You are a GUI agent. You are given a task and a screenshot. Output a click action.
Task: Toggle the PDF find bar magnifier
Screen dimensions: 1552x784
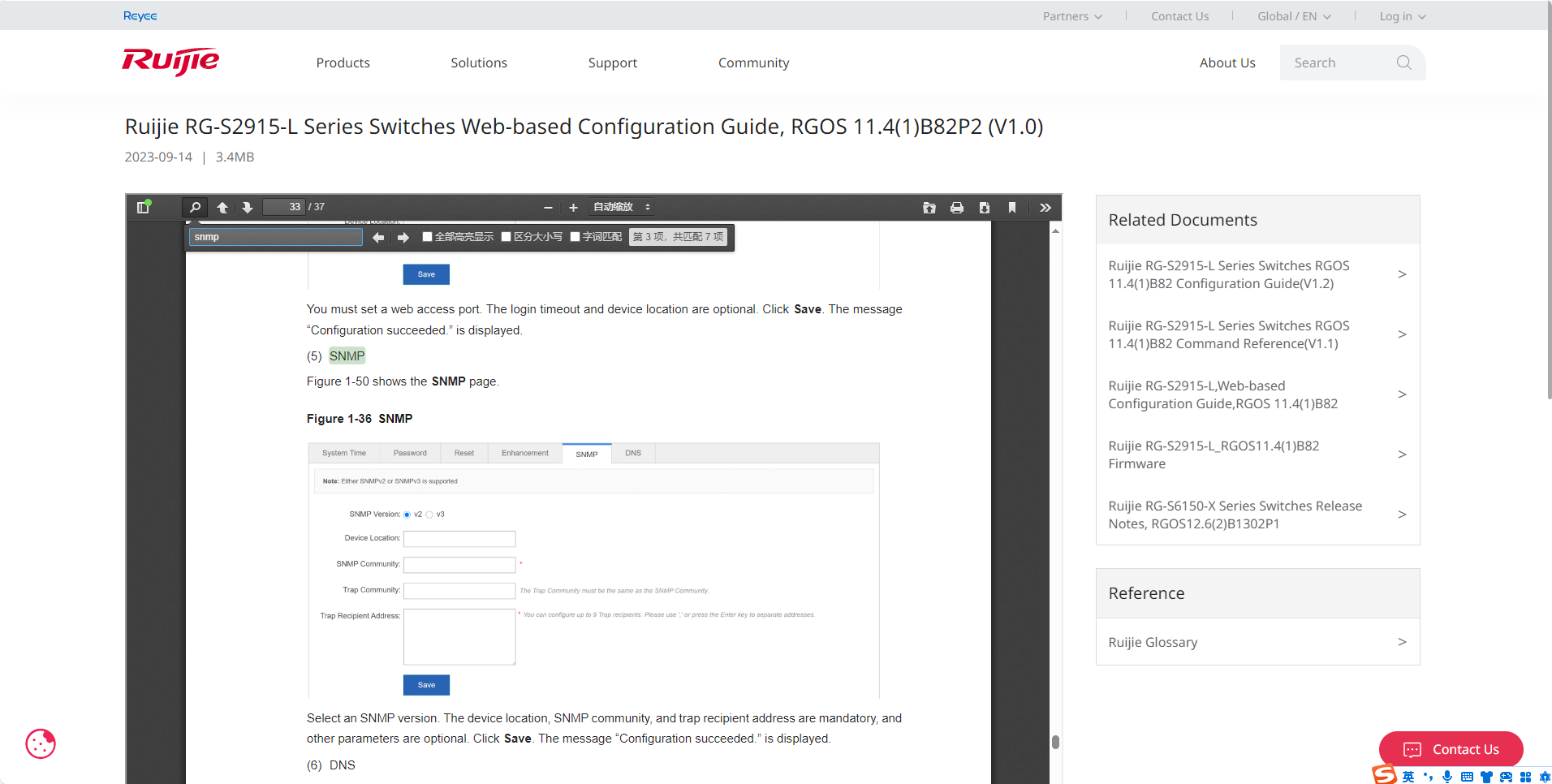pyautogui.click(x=195, y=207)
